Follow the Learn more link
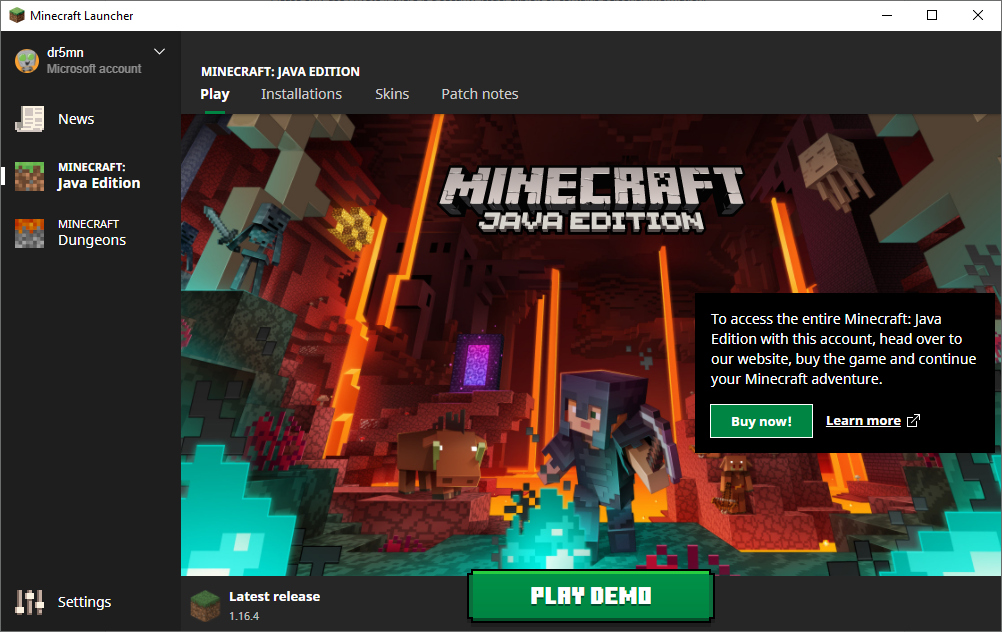The image size is (1002, 632). point(863,420)
